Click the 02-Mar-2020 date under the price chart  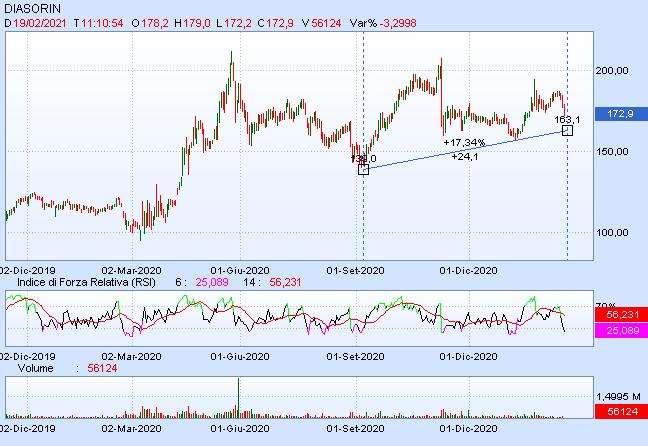click(x=131, y=271)
